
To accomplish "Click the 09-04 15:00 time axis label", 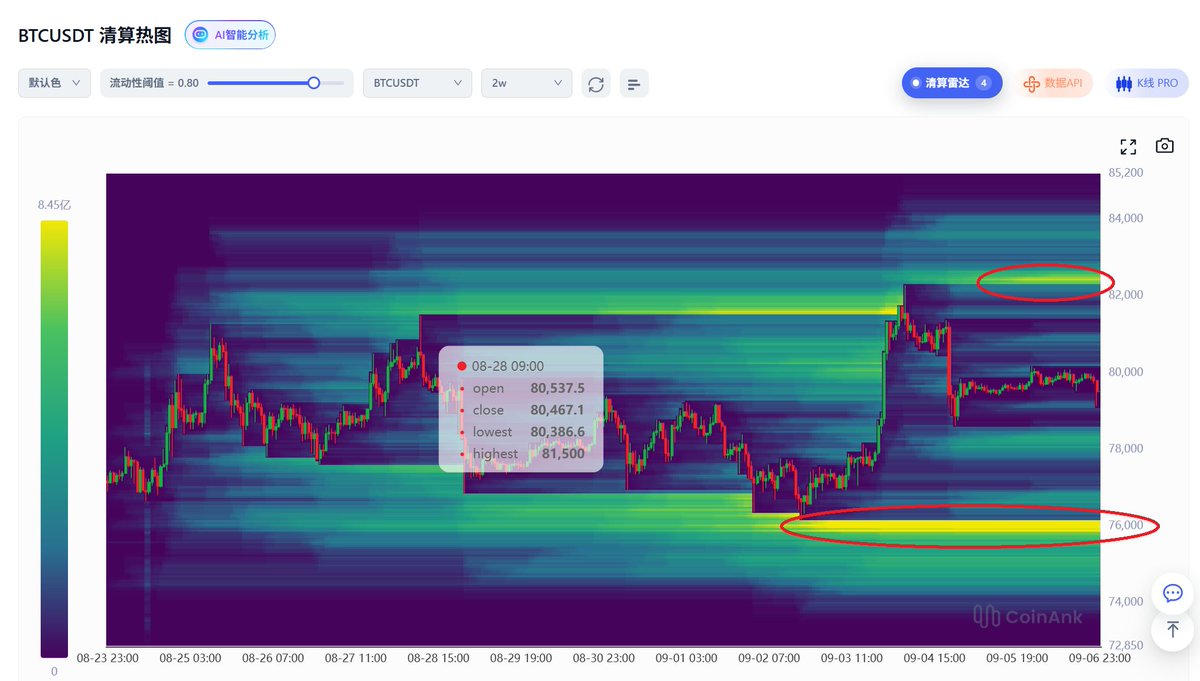I will tap(935, 659).
